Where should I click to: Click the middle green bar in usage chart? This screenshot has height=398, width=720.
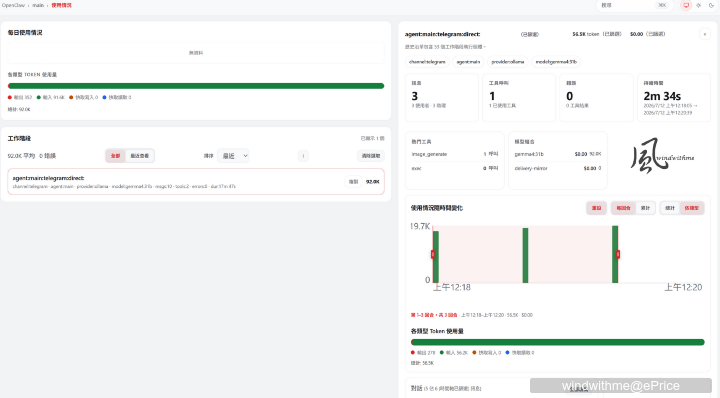point(525,255)
